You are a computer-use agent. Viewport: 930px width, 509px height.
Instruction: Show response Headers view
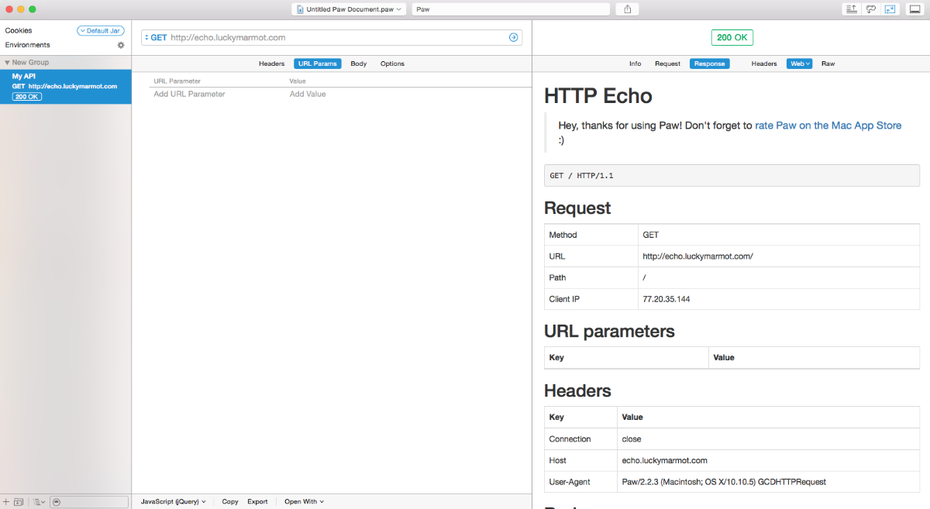[764, 63]
